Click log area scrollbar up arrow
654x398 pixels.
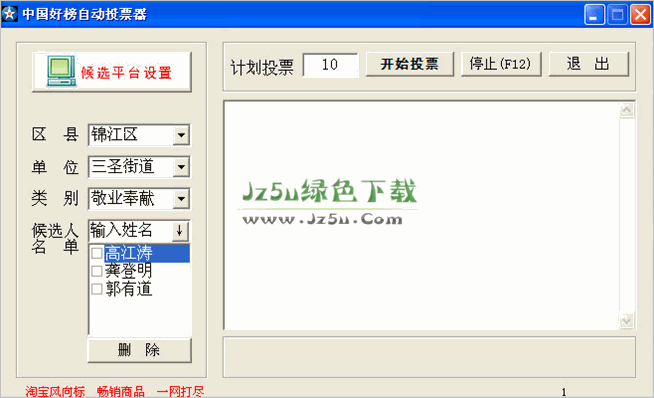pyautogui.click(x=626, y=110)
